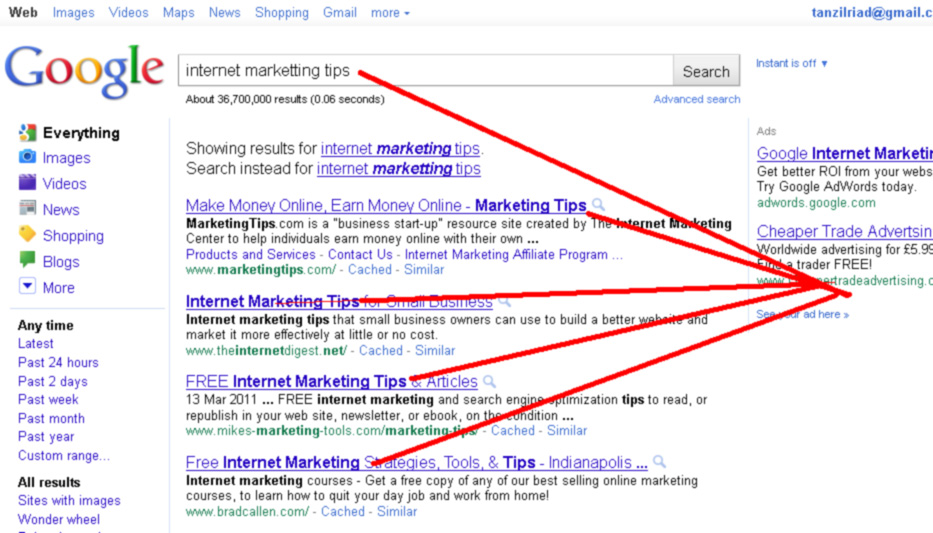Open Maps in the top navigation bar
933x533 pixels.
(179, 12)
